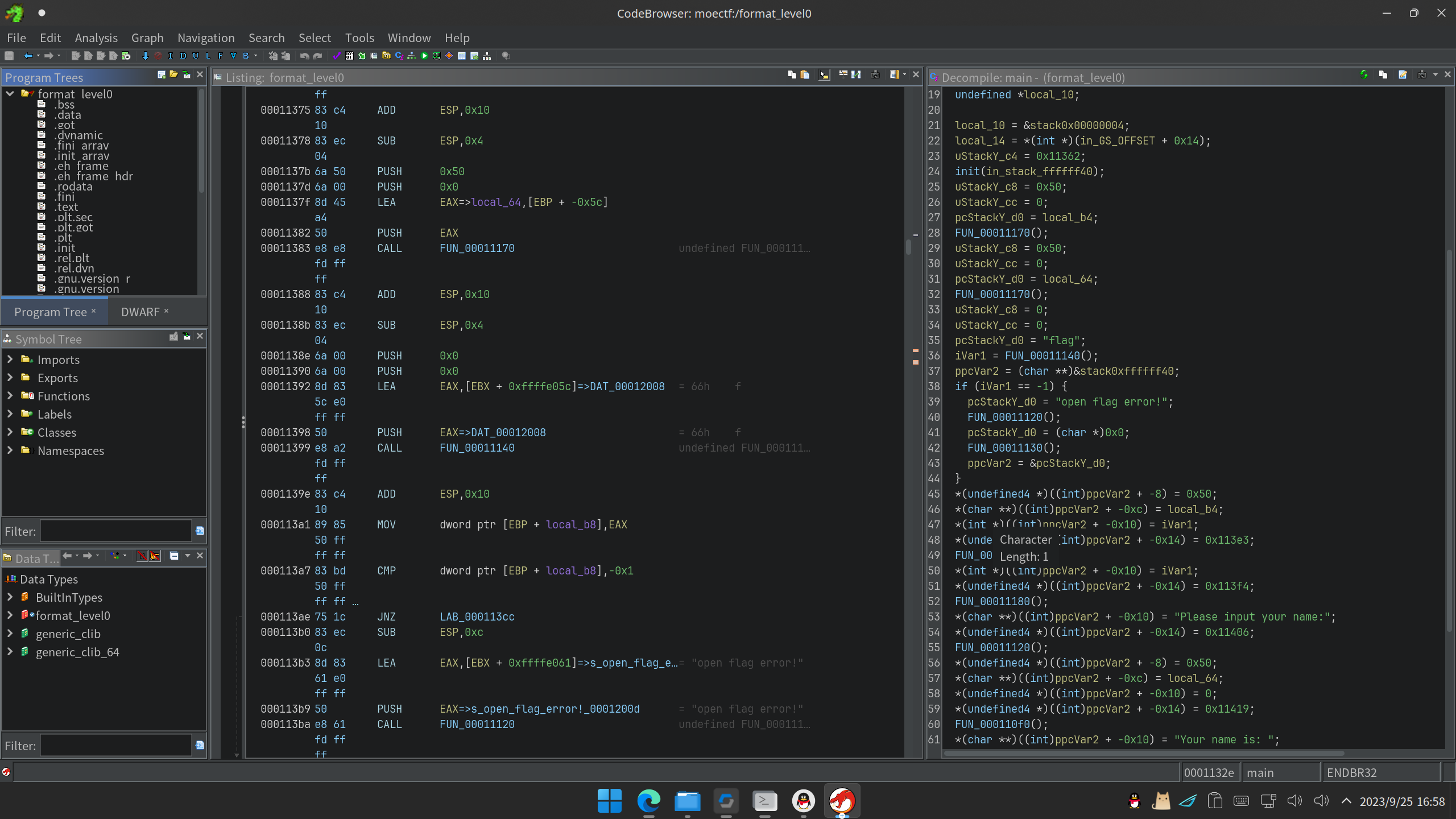Viewport: 1456px width, 819px height.
Task: Click the purple checkmark bookmark icon
Action: pos(337,56)
